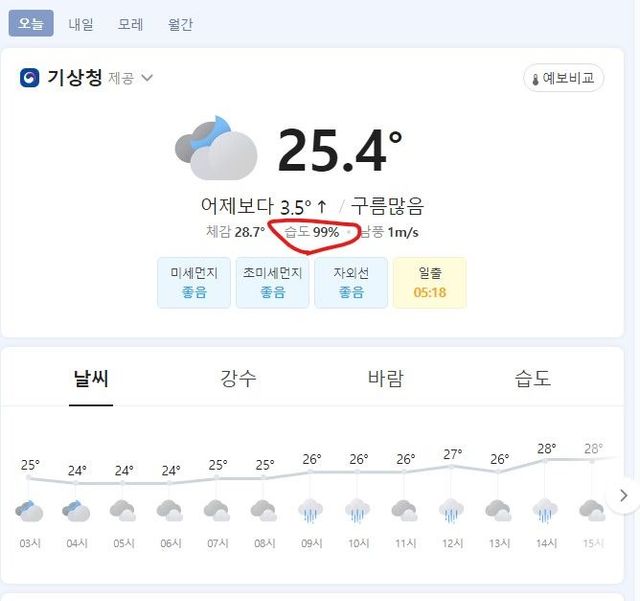The width and height of the screenshot is (640, 601).
Task: Select the 오늘 tab
Action: pos(31,23)
